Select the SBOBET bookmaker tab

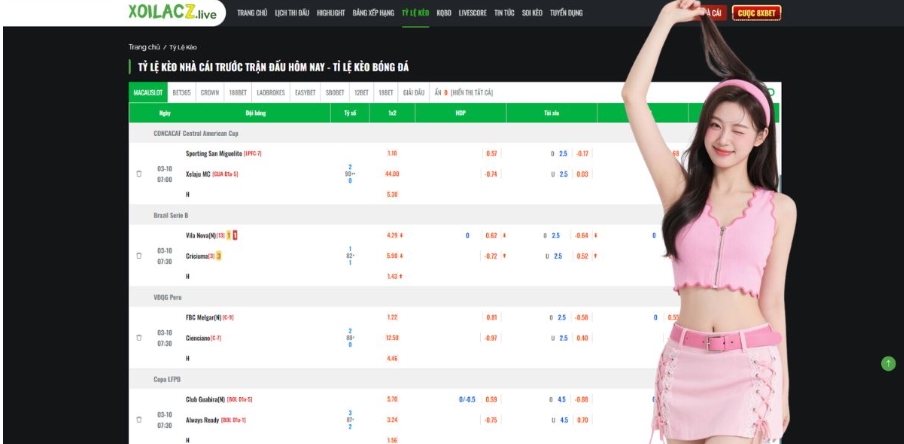[335, 92]
